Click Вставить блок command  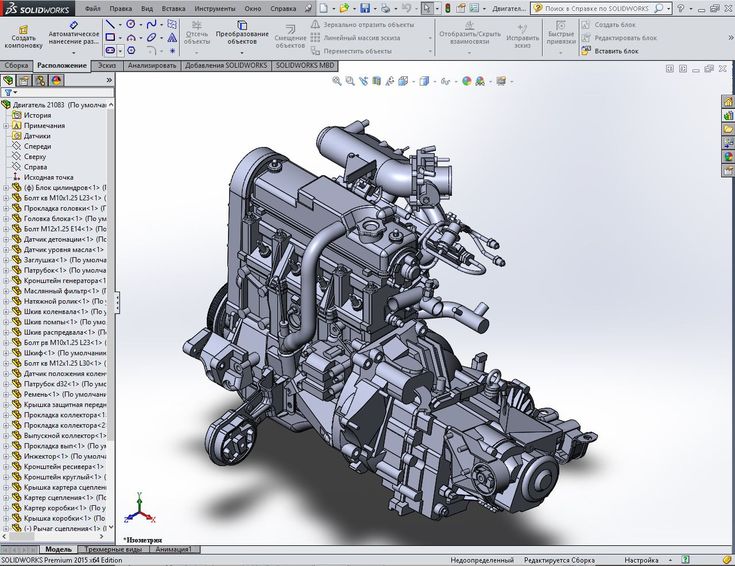tap(616, 50)
